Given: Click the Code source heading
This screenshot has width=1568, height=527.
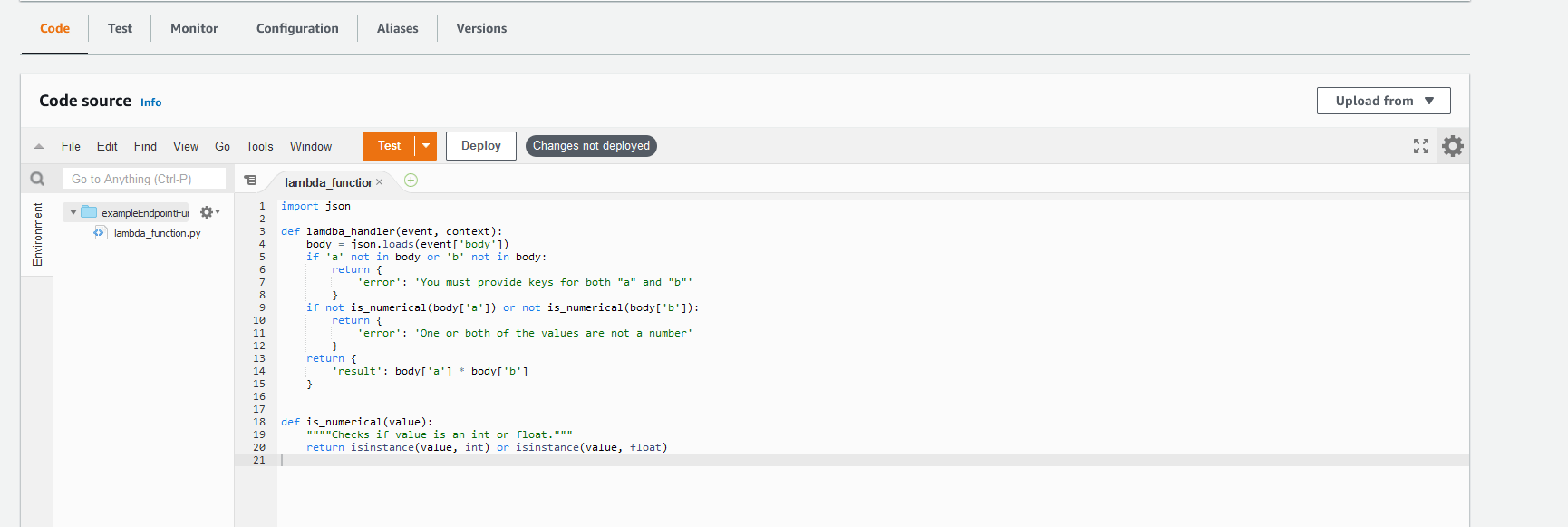Looking at the screenshot, I should coord(85,101).
